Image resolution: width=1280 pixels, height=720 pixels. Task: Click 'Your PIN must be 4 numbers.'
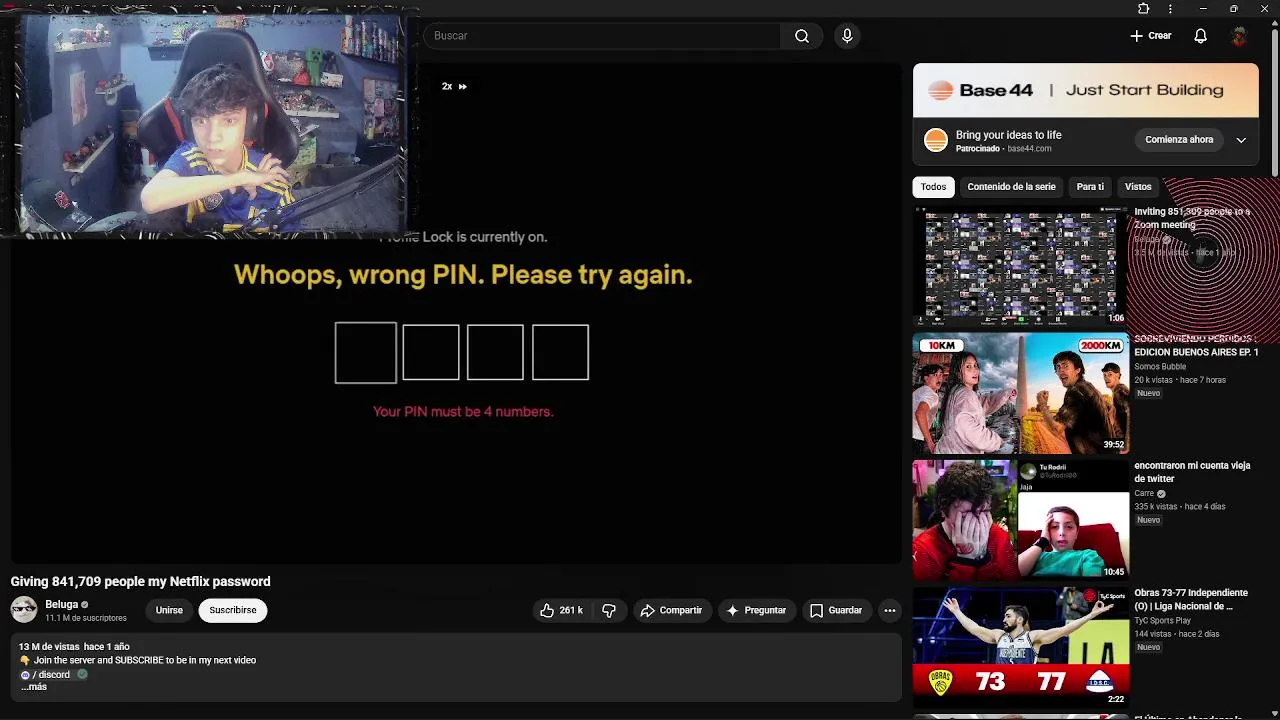pyautogui.click(x=463, y=411)
